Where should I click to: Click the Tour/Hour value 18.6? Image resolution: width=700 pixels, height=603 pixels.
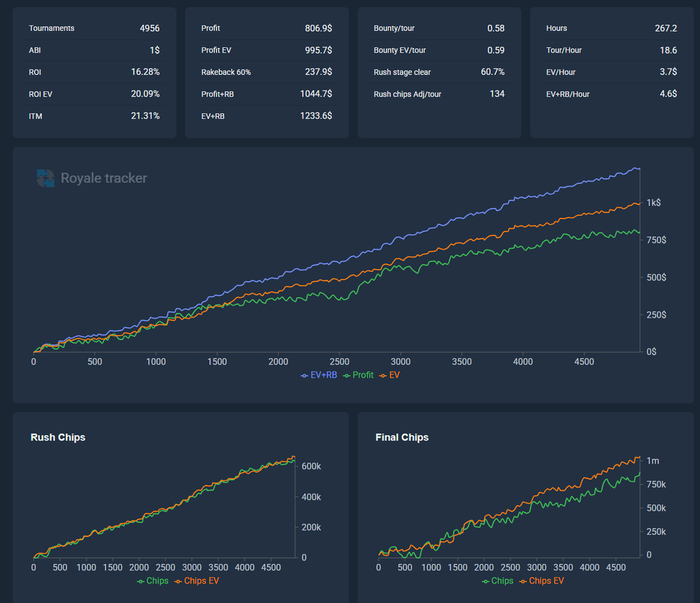click(668, 50)
